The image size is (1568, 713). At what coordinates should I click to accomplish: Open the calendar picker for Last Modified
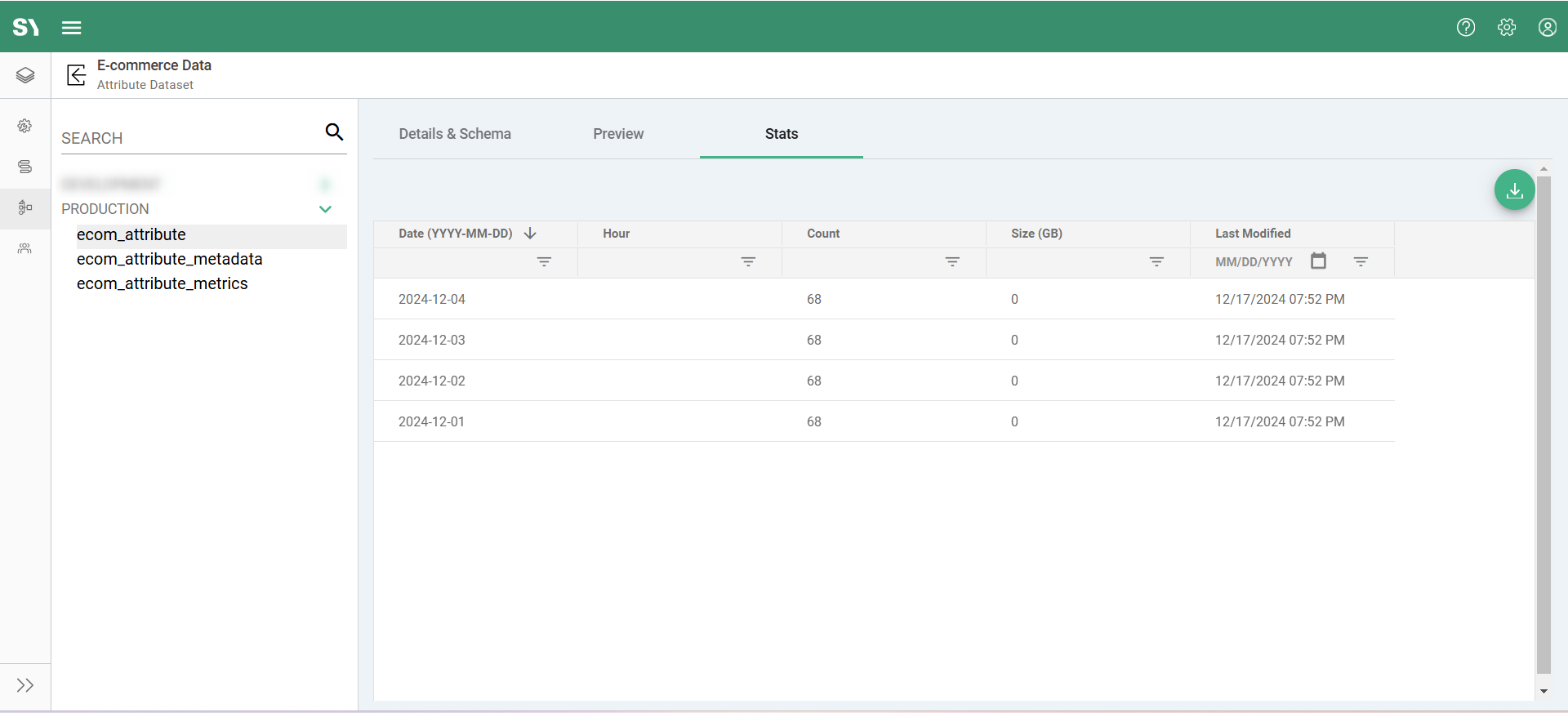click(x=1318, y=261)
